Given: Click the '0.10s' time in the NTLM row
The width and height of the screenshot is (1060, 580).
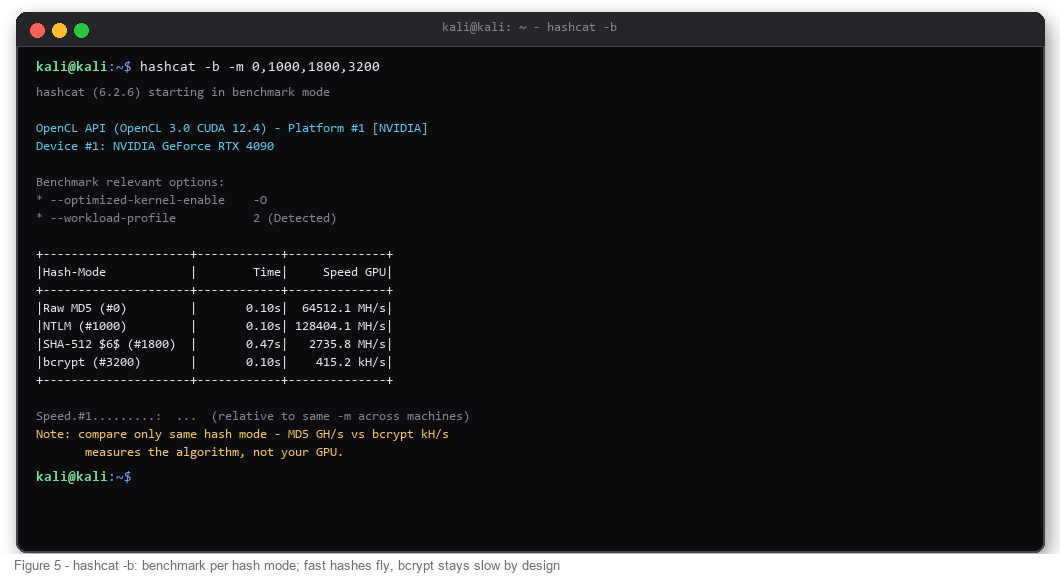Looking at the screenshot, I should pyautogui.click(x=264, y=326).
